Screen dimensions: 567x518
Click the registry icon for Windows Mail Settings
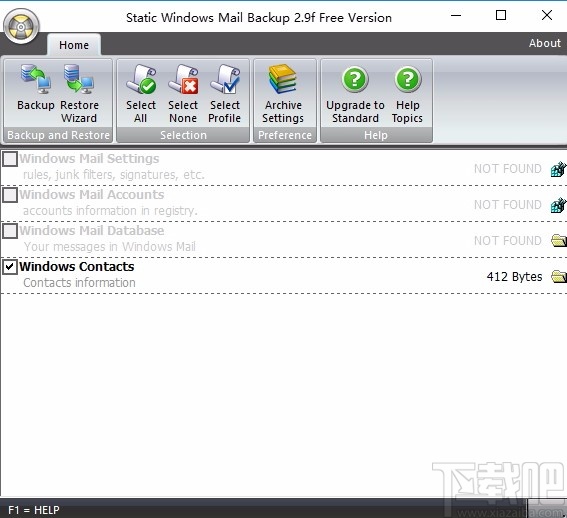pos(558,169)
